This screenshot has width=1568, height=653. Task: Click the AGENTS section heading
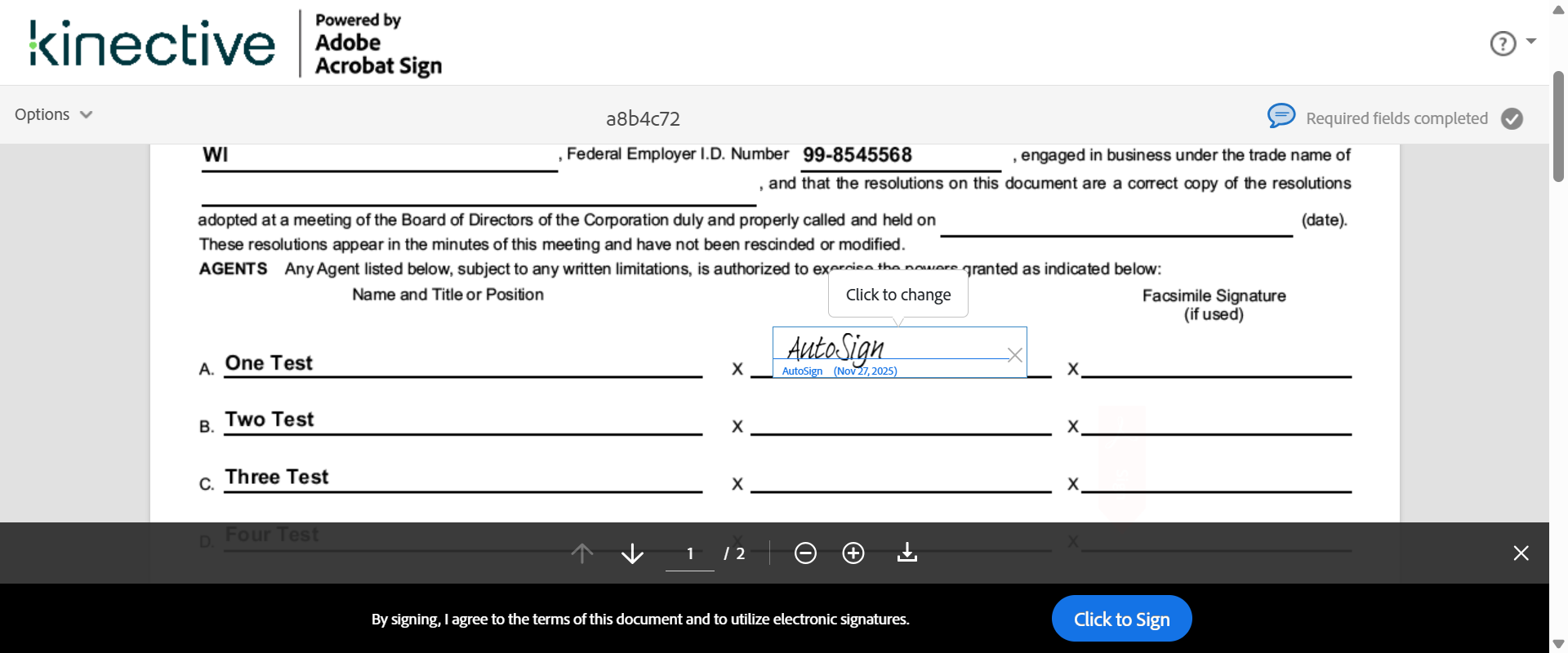click(233, 269)
